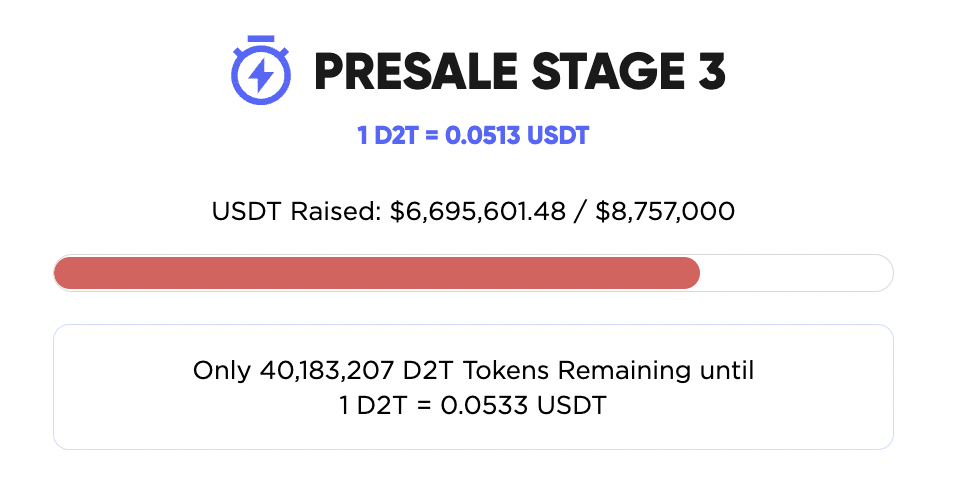
Task: Select the word PRESALE in the heading
Action: [x=416, y=71]
